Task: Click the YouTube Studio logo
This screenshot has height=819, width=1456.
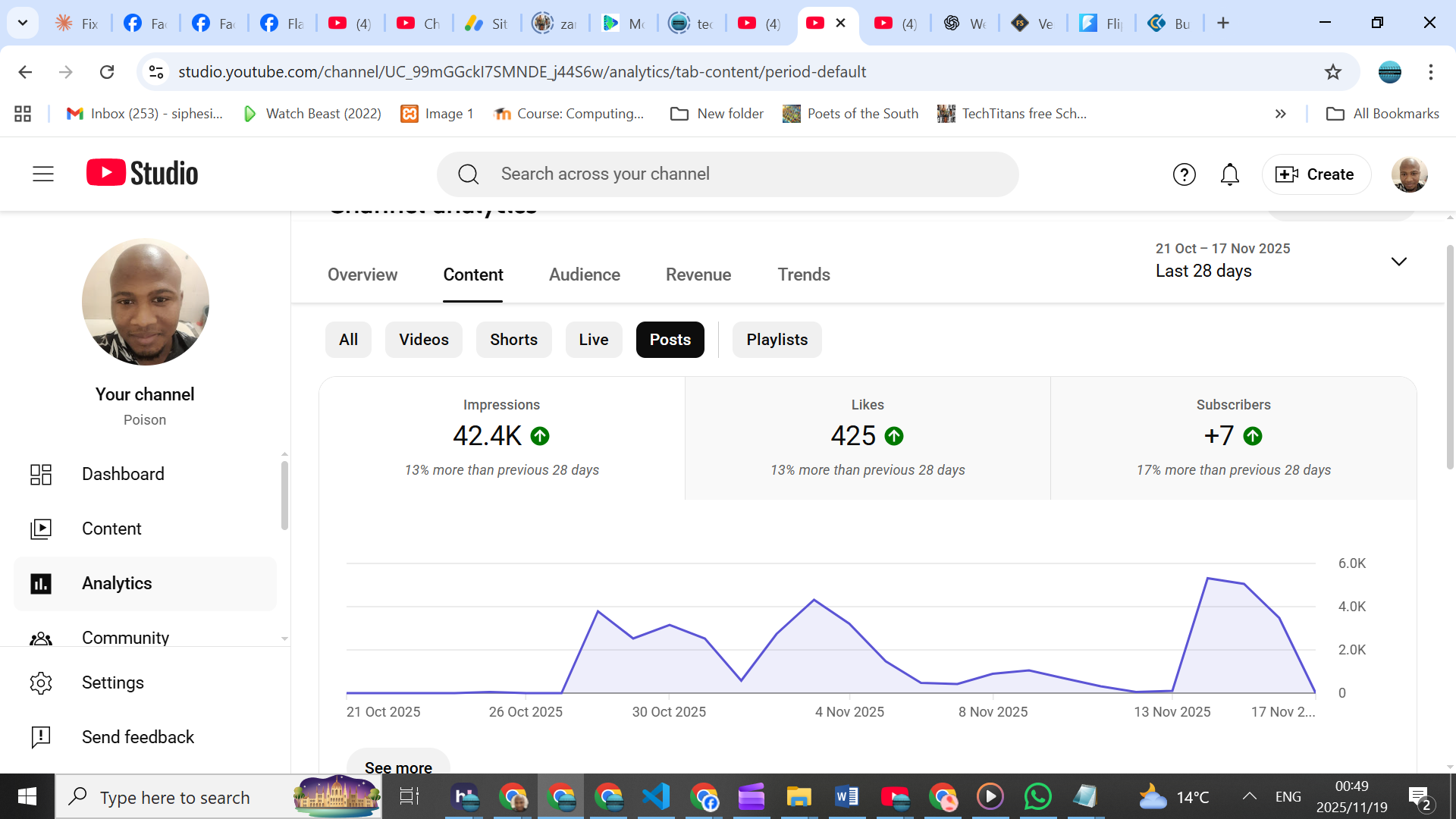Action: point(142,174)
